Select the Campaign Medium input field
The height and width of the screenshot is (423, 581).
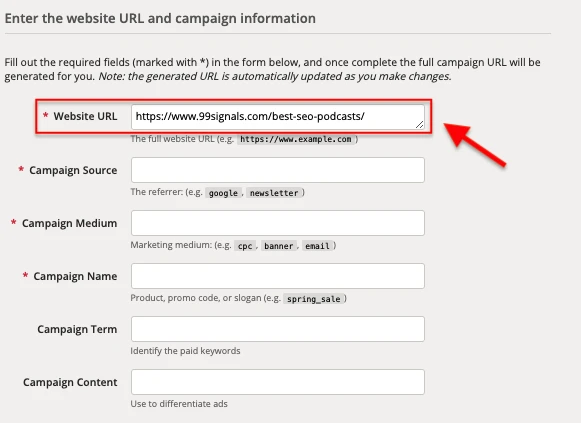click(x=278, y=223)
